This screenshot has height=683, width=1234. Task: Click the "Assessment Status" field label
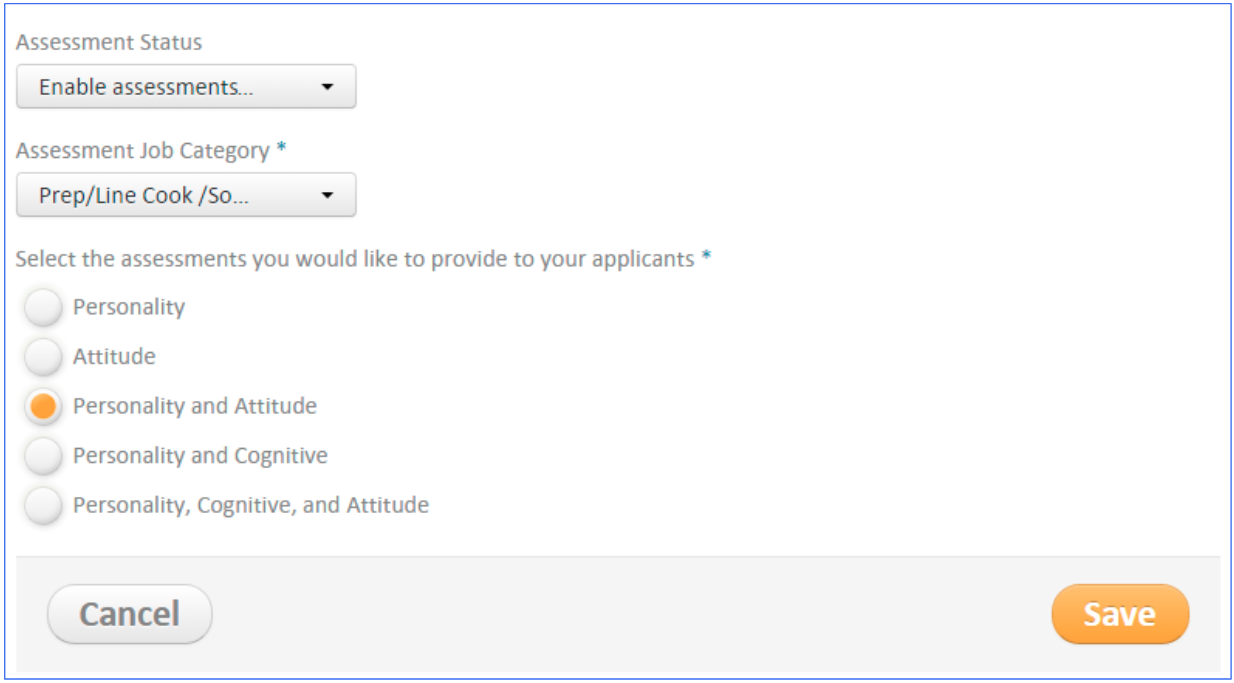(109, 43)
